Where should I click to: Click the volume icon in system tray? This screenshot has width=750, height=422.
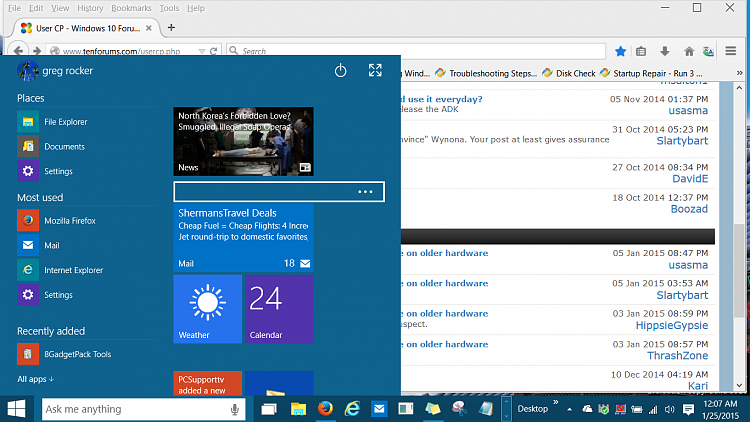point(669,410)
